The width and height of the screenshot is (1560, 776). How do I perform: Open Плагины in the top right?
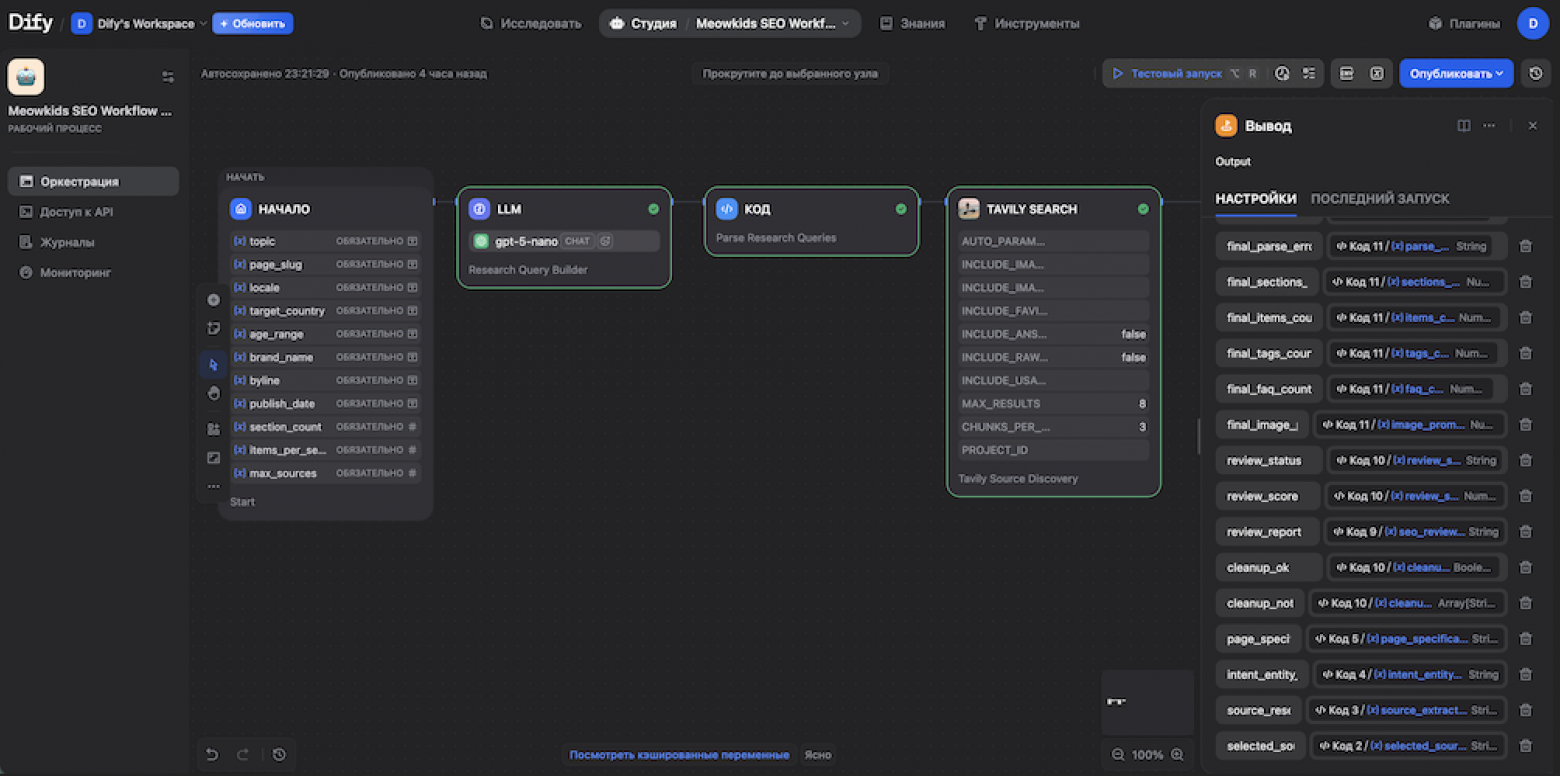(1463, 23)
